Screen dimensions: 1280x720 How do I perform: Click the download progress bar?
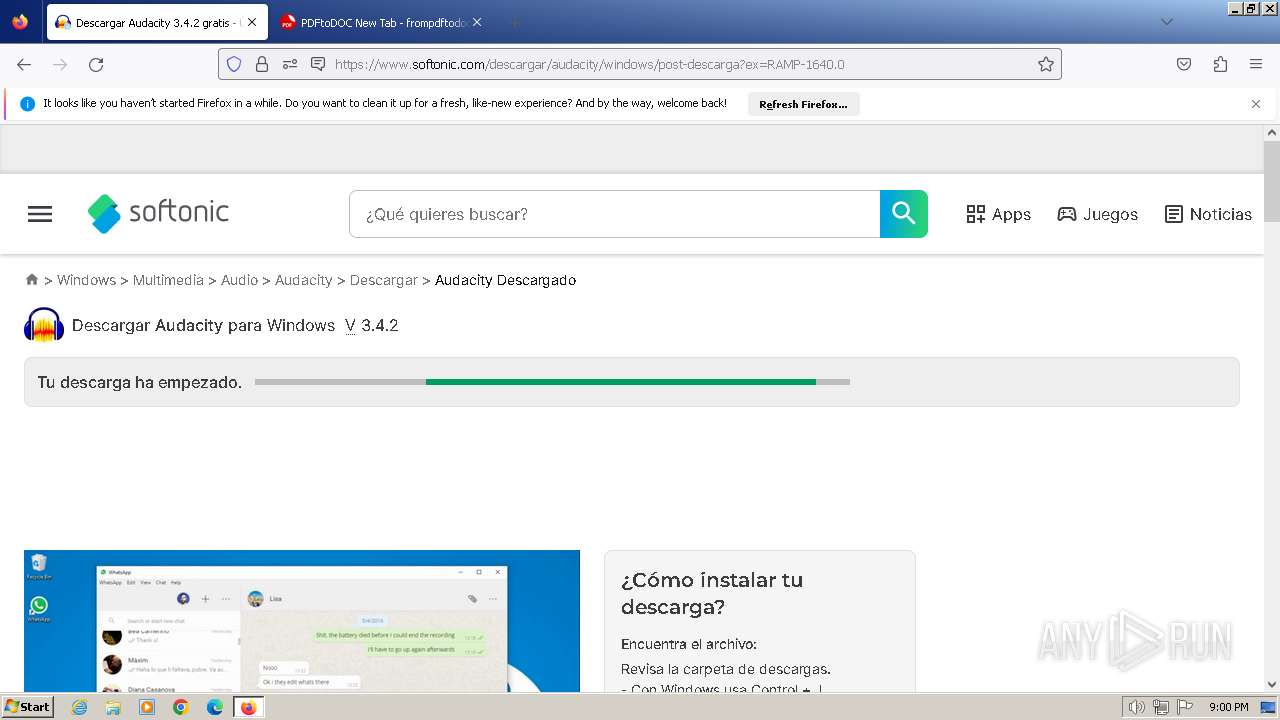(552, 382)
